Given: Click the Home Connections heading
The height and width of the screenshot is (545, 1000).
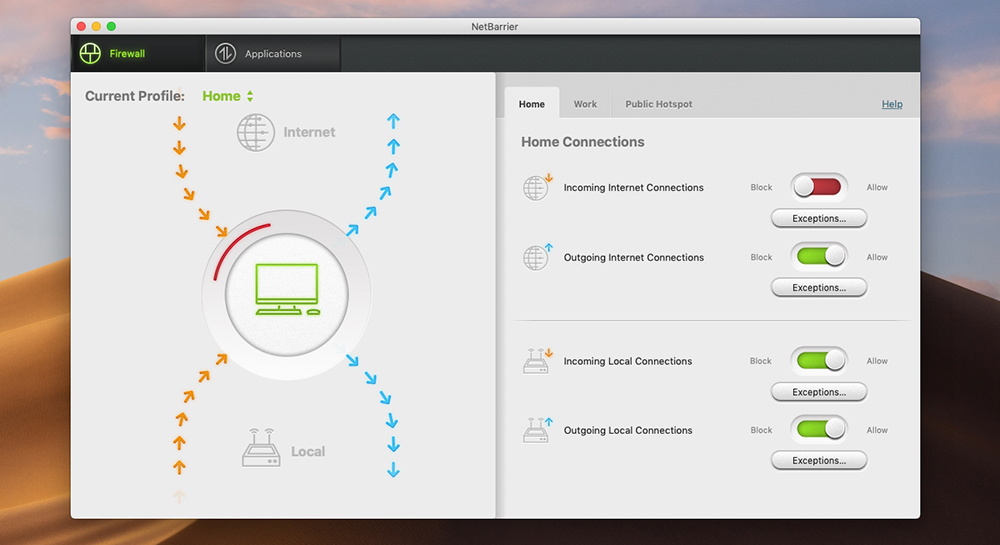Looking at the screenshot, I should [x=582, y=142].
